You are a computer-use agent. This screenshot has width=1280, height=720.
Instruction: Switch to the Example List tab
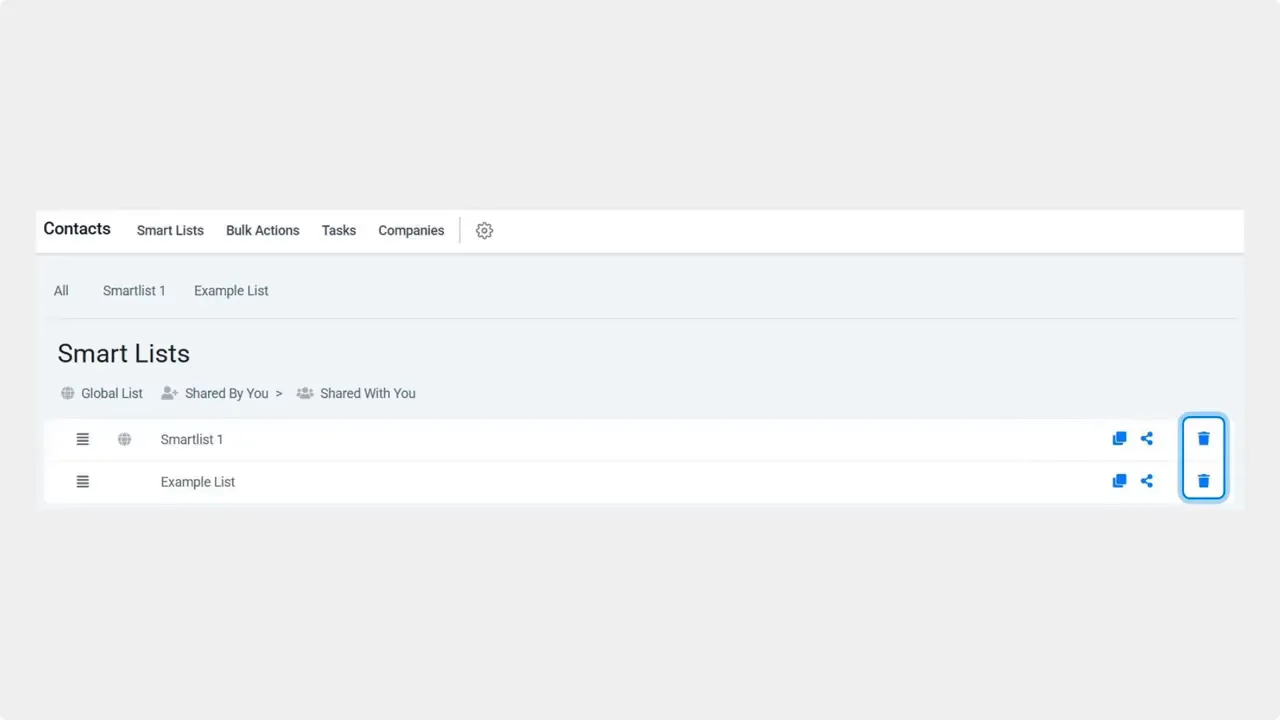[x=231, y=291]
